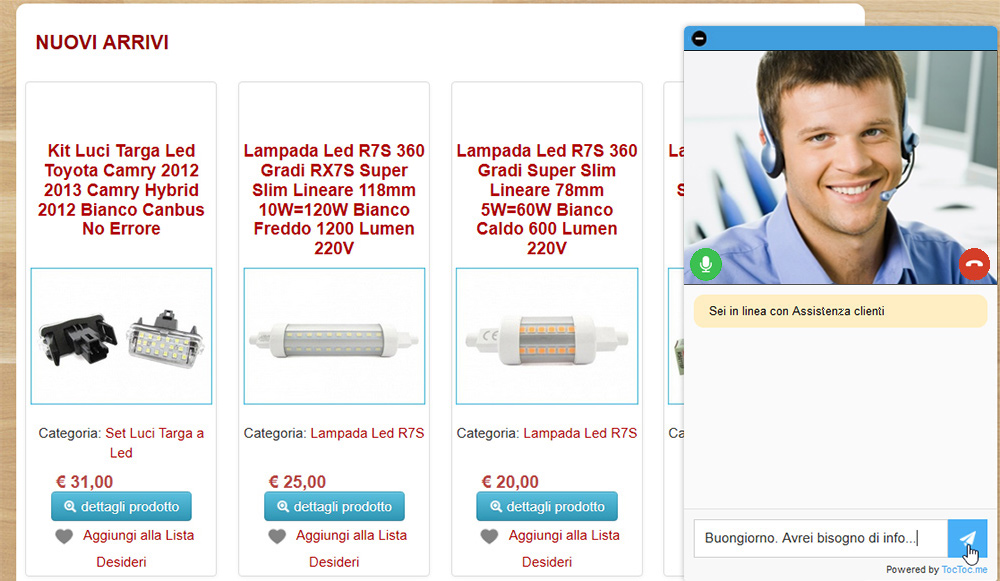Click in the chat message input field
The height and width of the screenshot is (581, 1000).
(820, 539)
